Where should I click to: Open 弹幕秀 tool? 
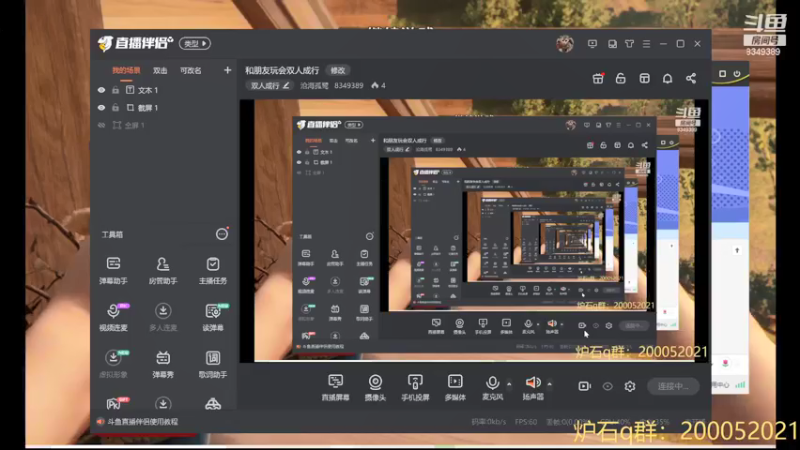(163, 364)
